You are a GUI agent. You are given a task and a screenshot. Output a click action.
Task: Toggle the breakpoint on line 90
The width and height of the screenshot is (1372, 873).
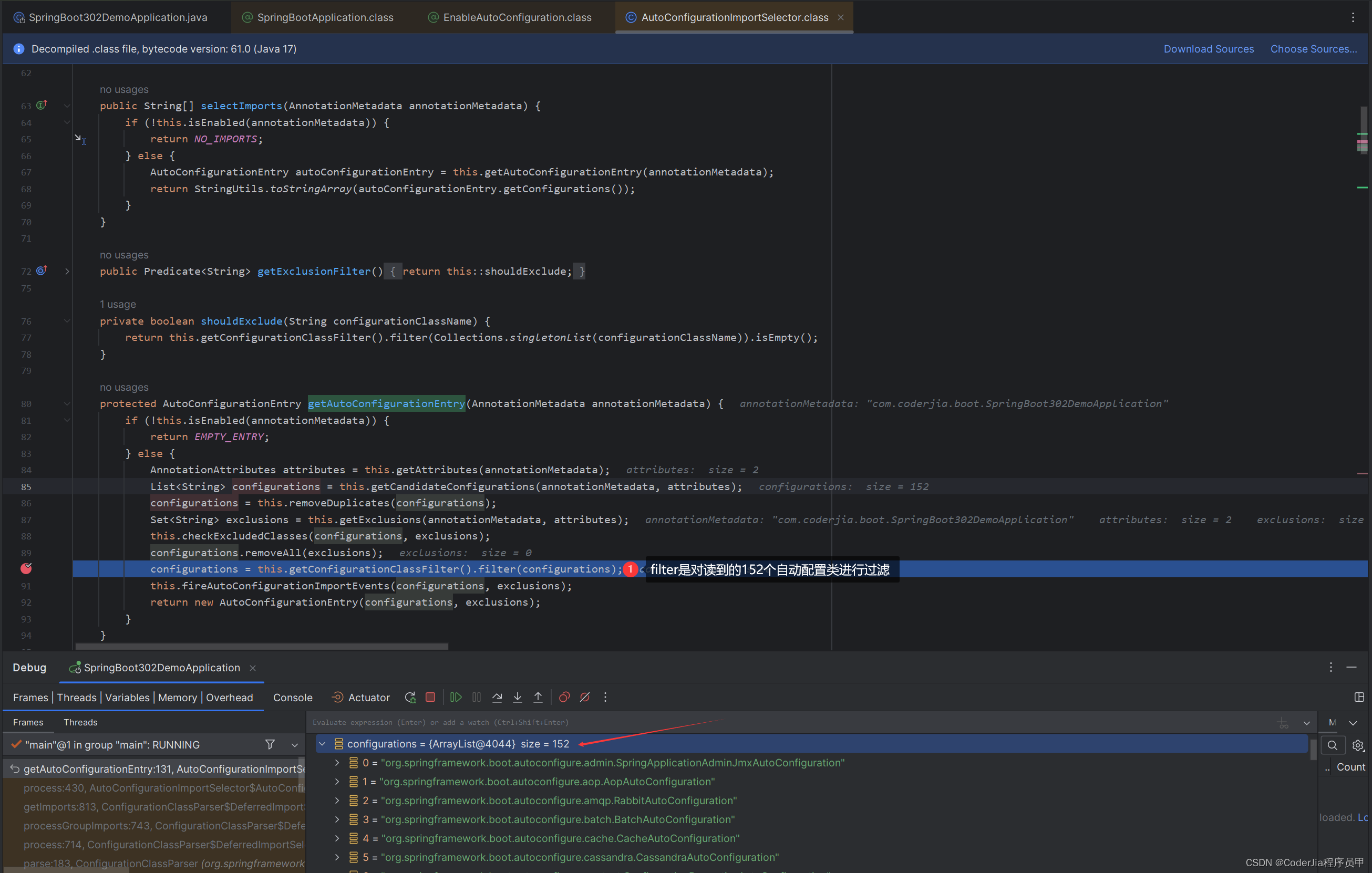(x=26, y=569)
